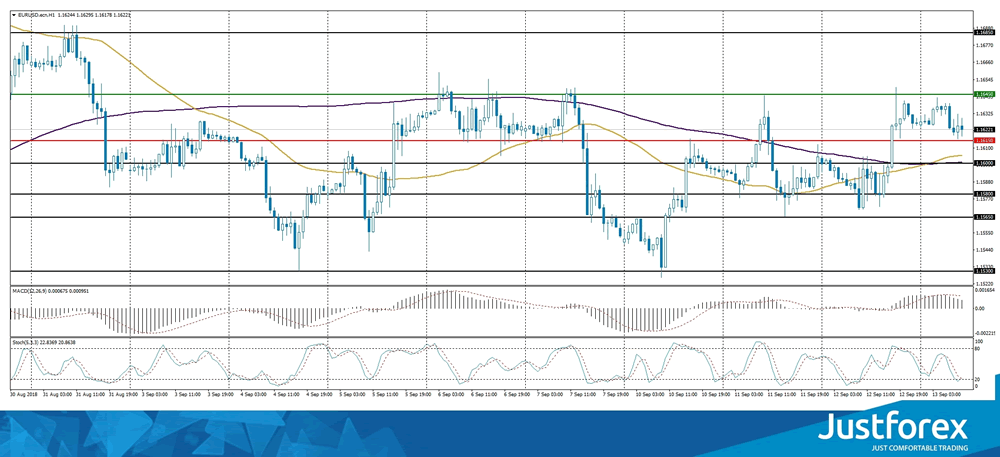Open the EURUSD chart dropdown triangle
1000x457 pixels.
14,13
